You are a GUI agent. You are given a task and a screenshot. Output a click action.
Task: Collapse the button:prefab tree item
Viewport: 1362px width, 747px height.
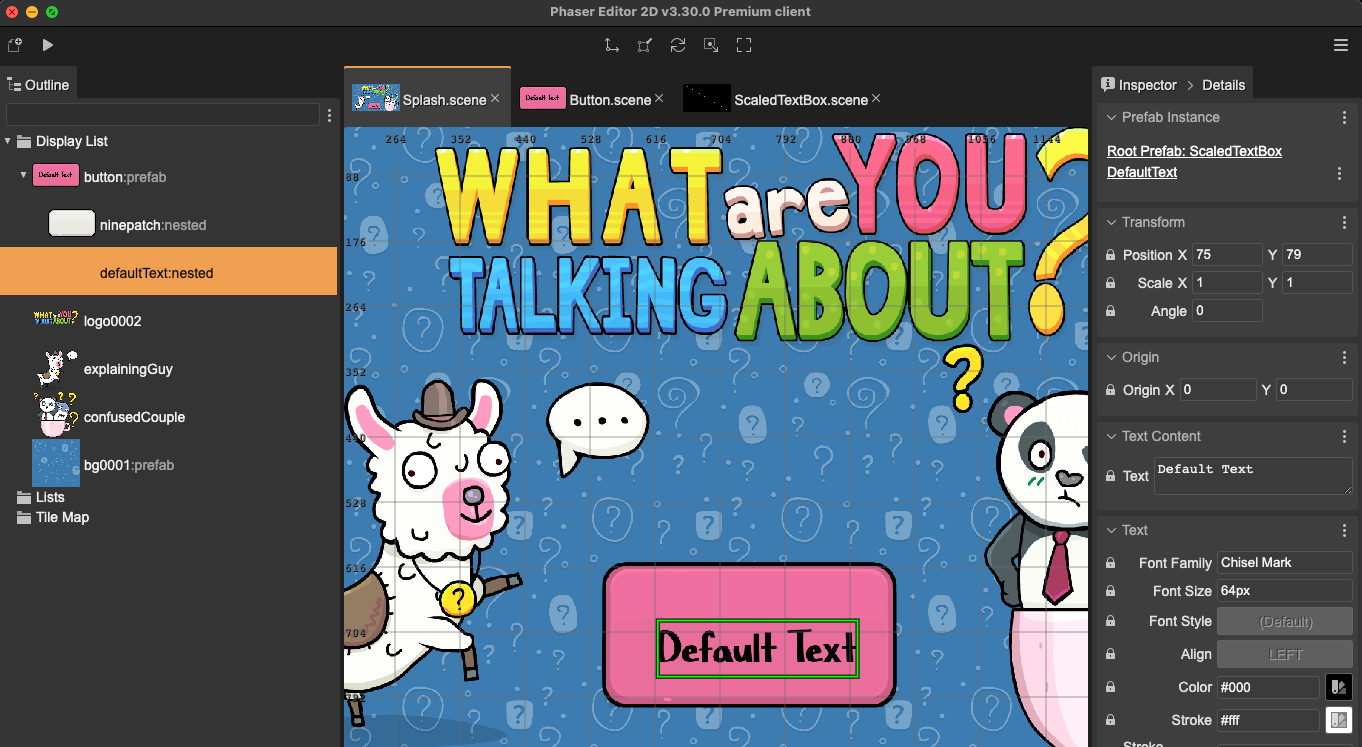click(x=24, y=175)
